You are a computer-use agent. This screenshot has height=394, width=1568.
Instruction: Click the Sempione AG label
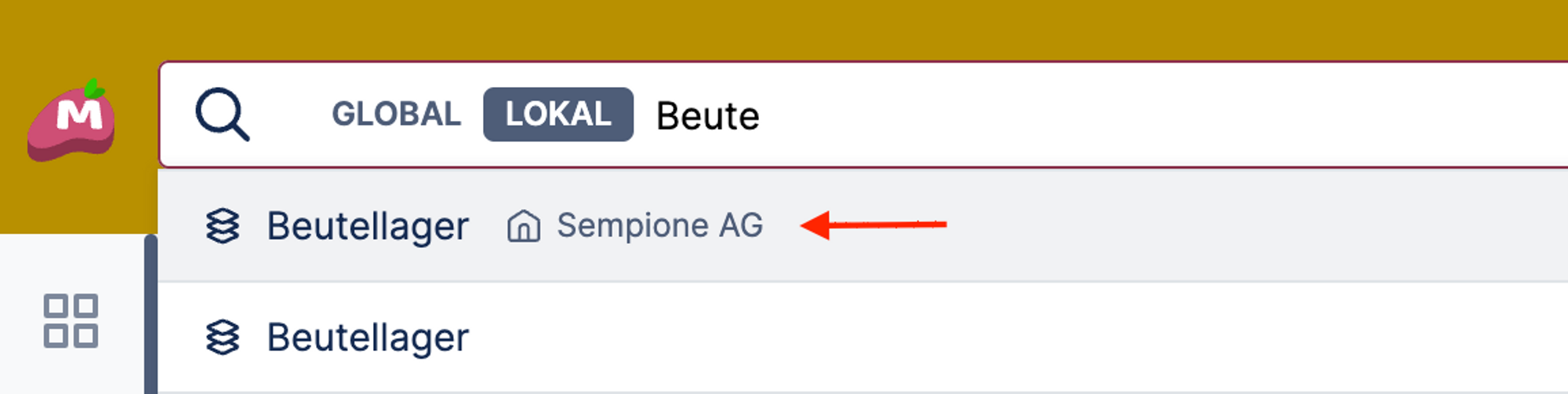point(659,226)
